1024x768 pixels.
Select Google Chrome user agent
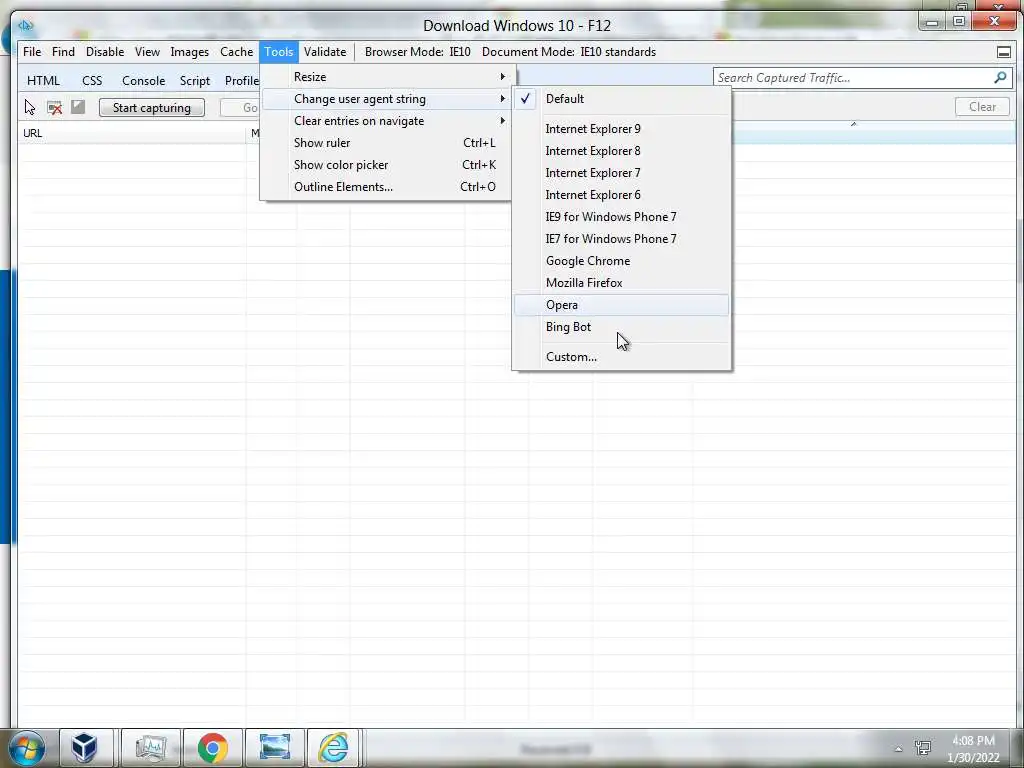621,261
